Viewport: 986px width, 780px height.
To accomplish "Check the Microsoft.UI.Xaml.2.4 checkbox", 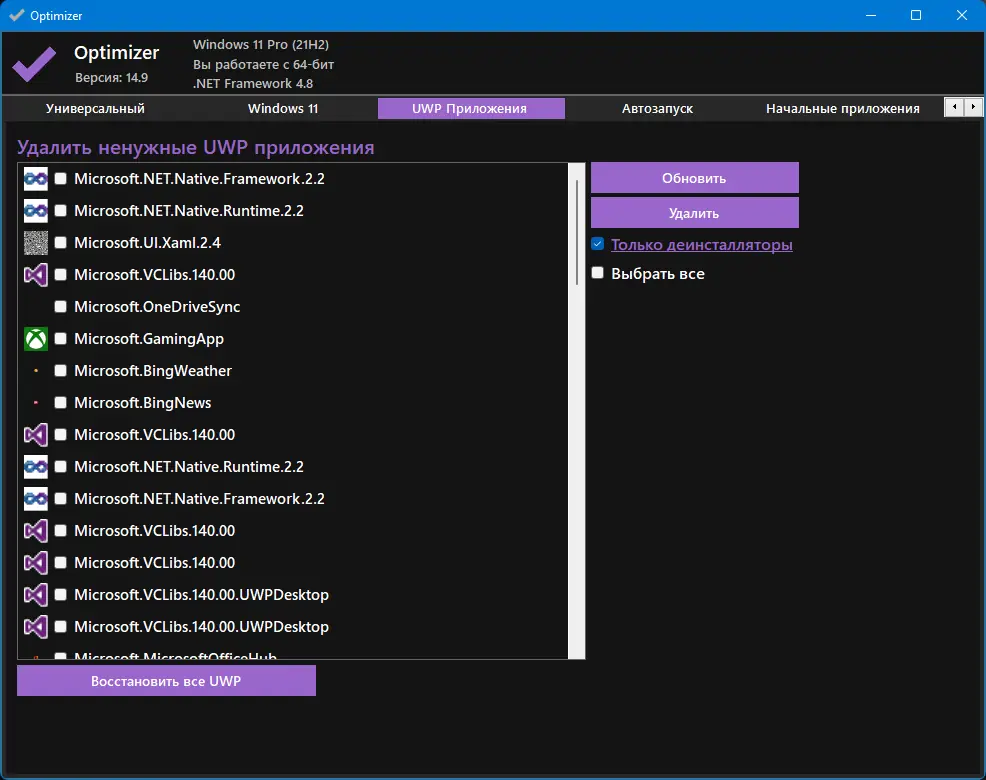I will point(60,243).
